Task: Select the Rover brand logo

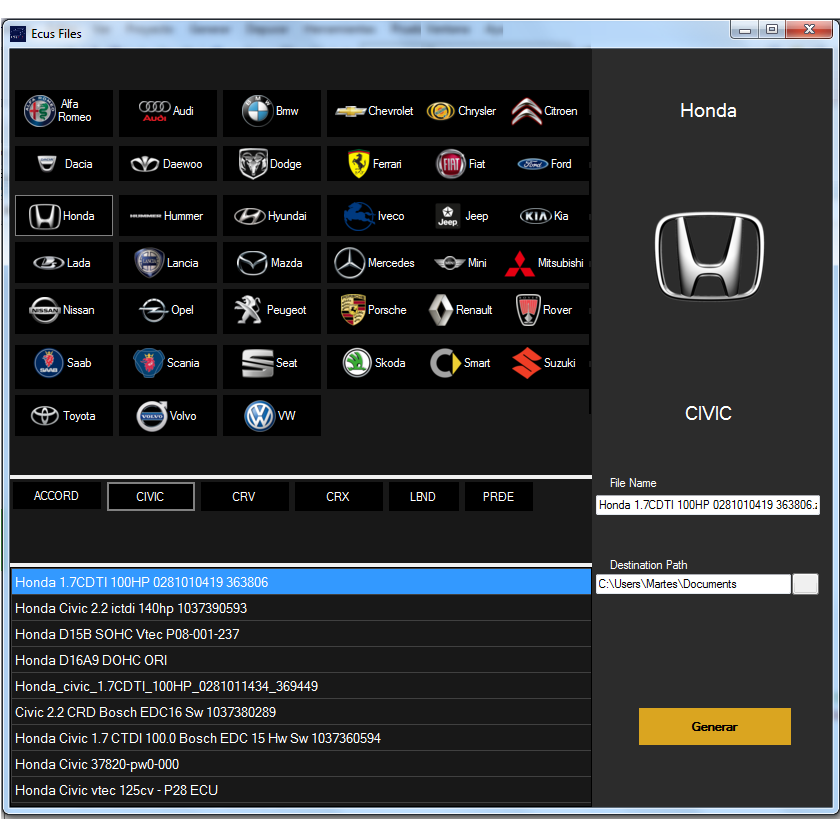Action: (x=528, y=310)
